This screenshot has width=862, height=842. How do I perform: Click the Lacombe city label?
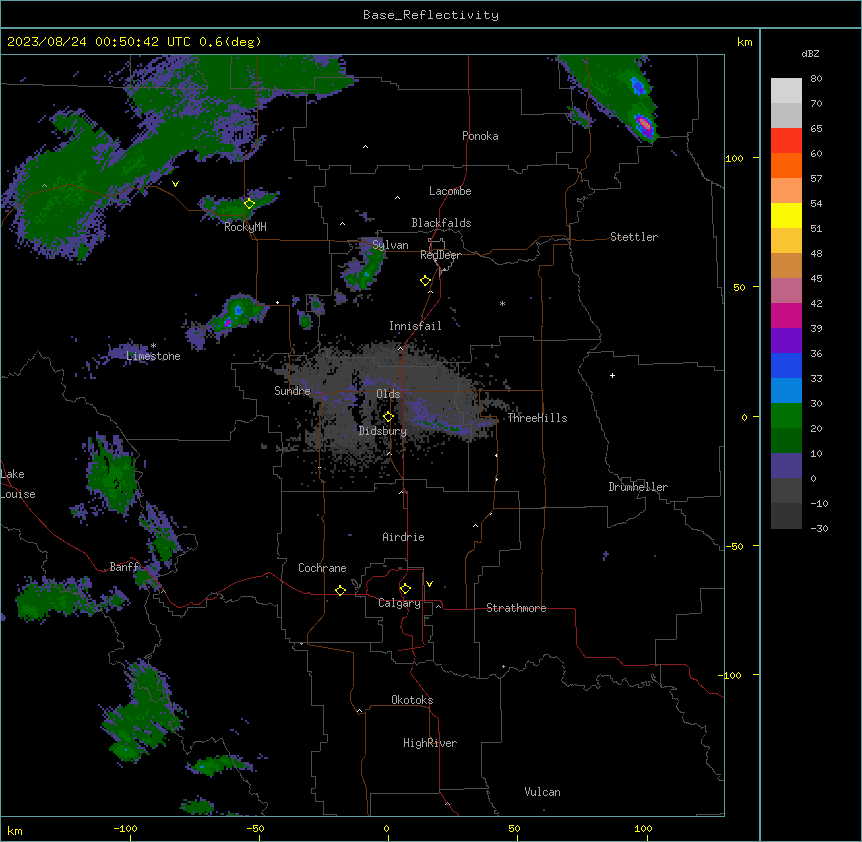click(450, 191)
